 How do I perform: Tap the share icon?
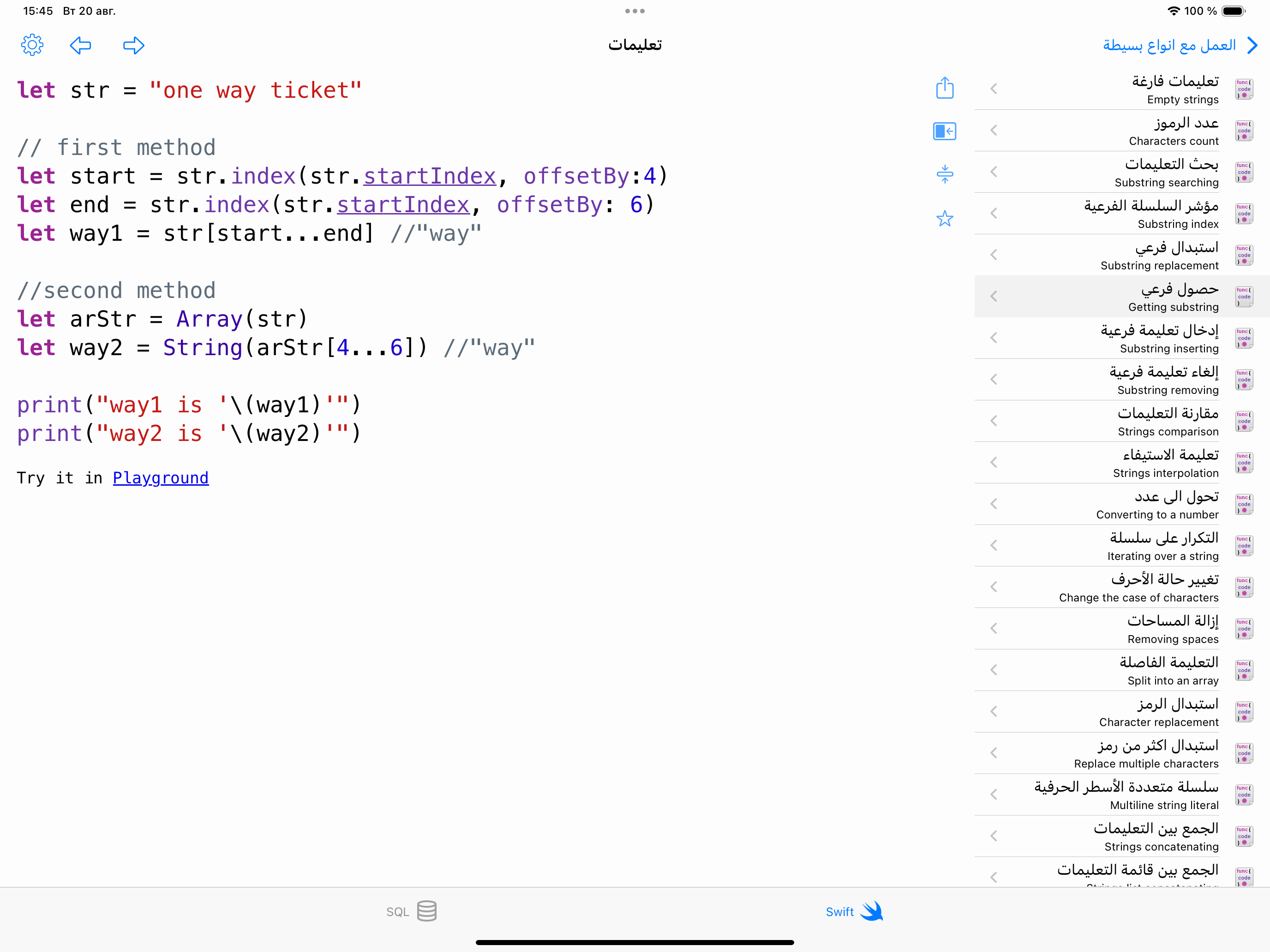[x=945, y=88]
